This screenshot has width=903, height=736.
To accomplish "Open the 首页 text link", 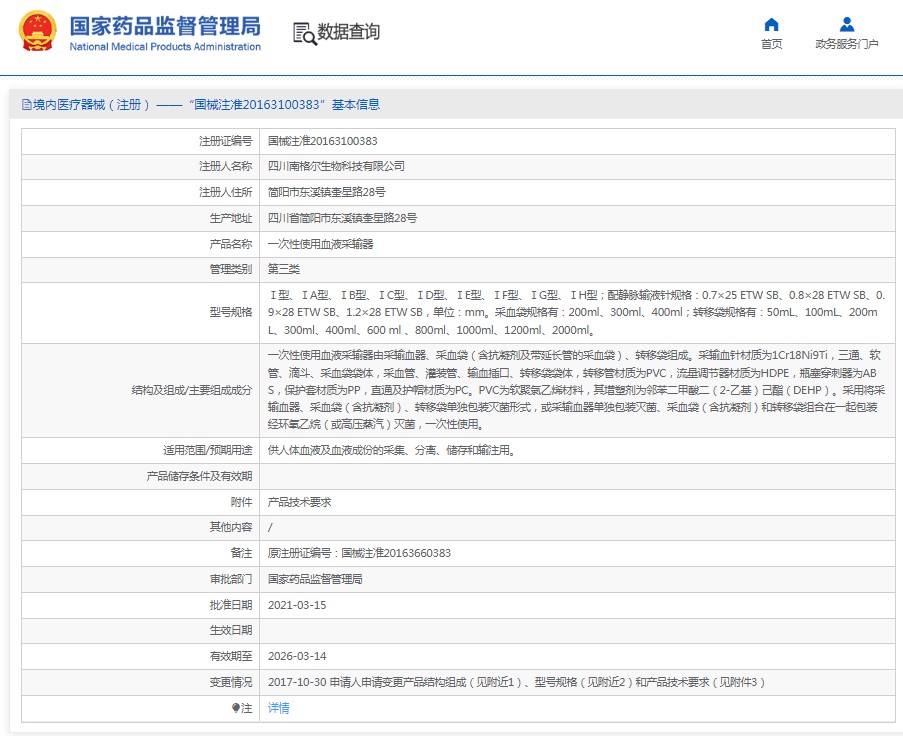I will (771, 45).
